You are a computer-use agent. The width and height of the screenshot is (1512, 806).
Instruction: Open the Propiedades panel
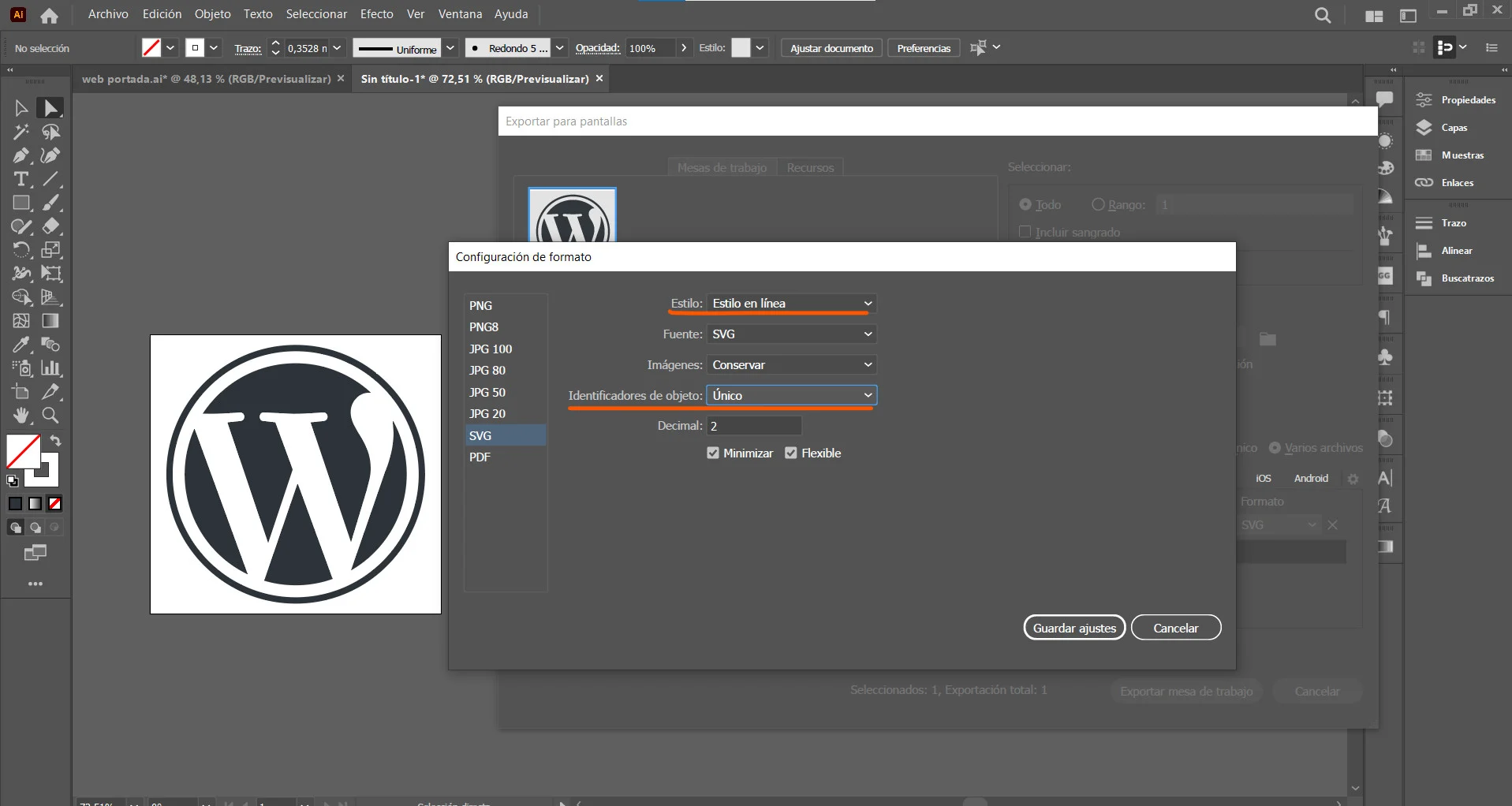click(1469, 100)
